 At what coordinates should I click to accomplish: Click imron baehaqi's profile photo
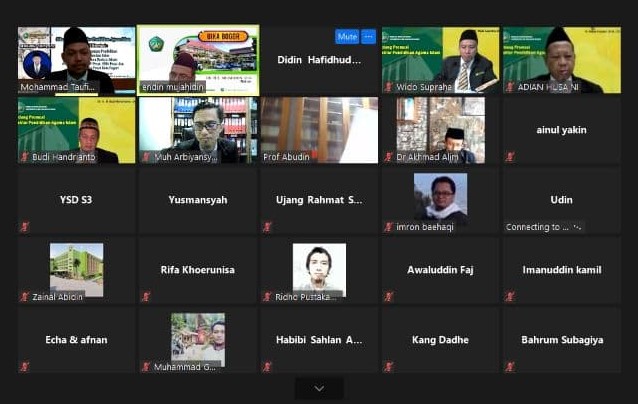click(x=440, y=196)
